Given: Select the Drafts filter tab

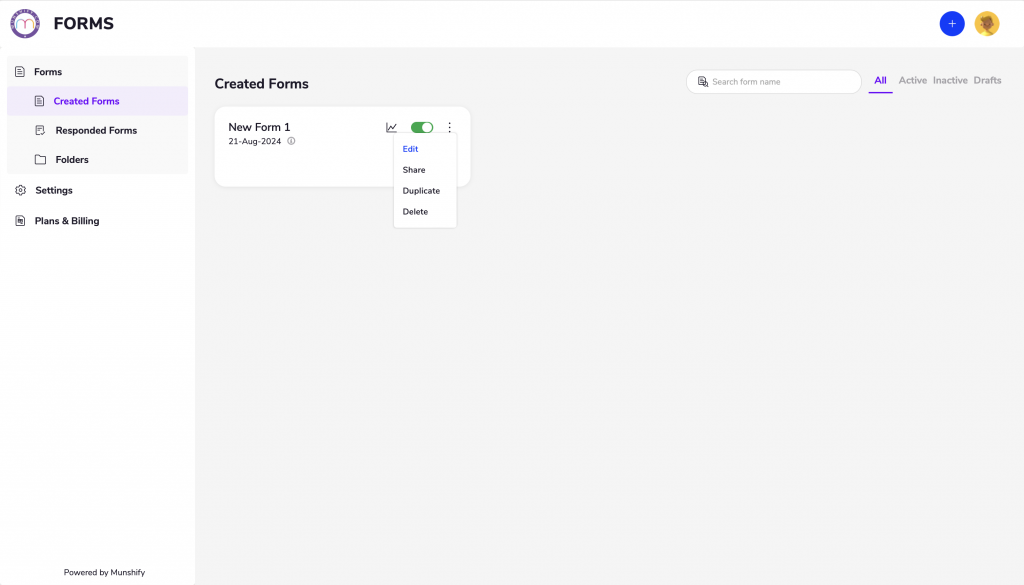Looking at the screenshot, I should pyautogui.click(x=988, y=80).
